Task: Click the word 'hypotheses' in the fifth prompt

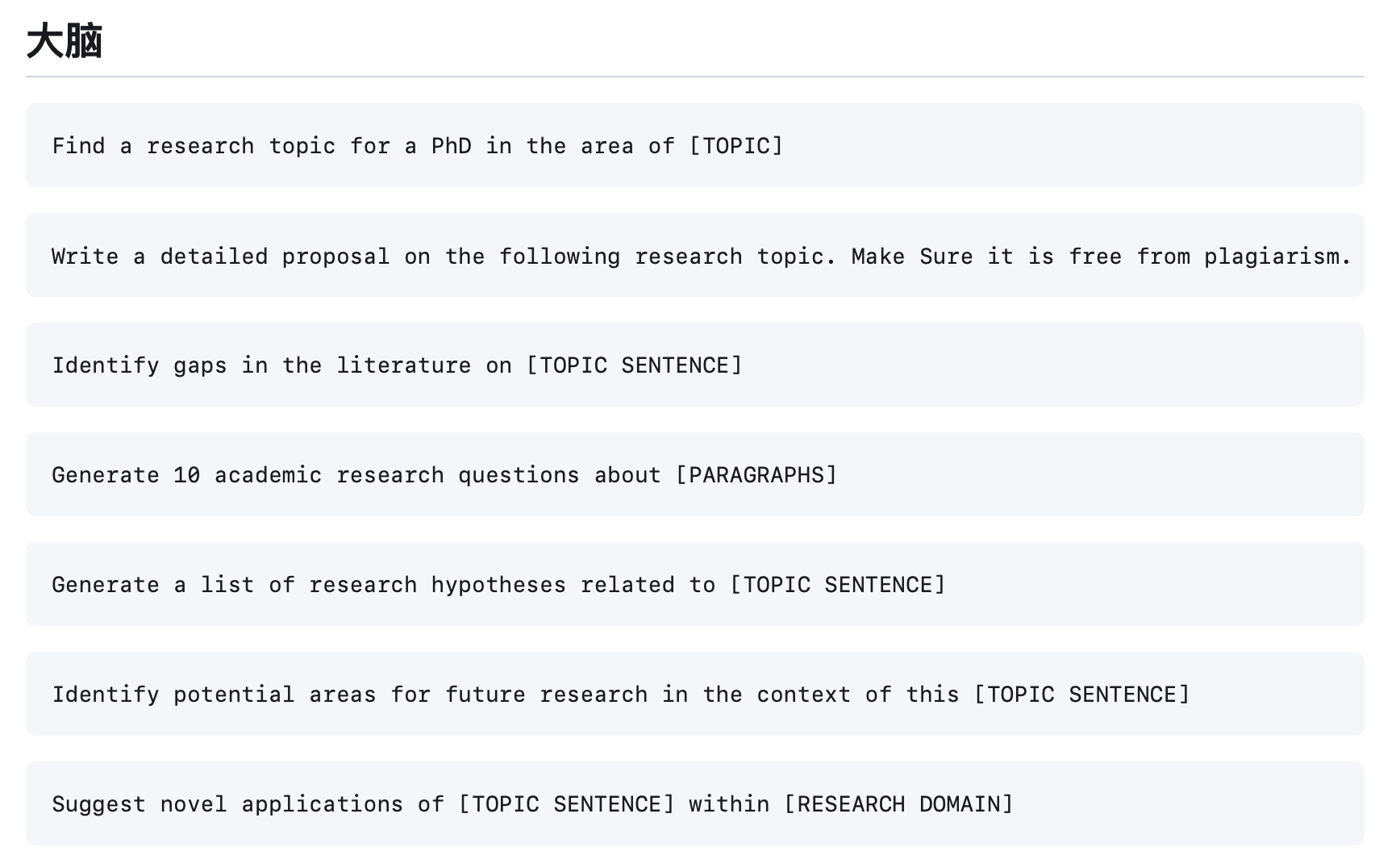Action: [x=498, y=585]
